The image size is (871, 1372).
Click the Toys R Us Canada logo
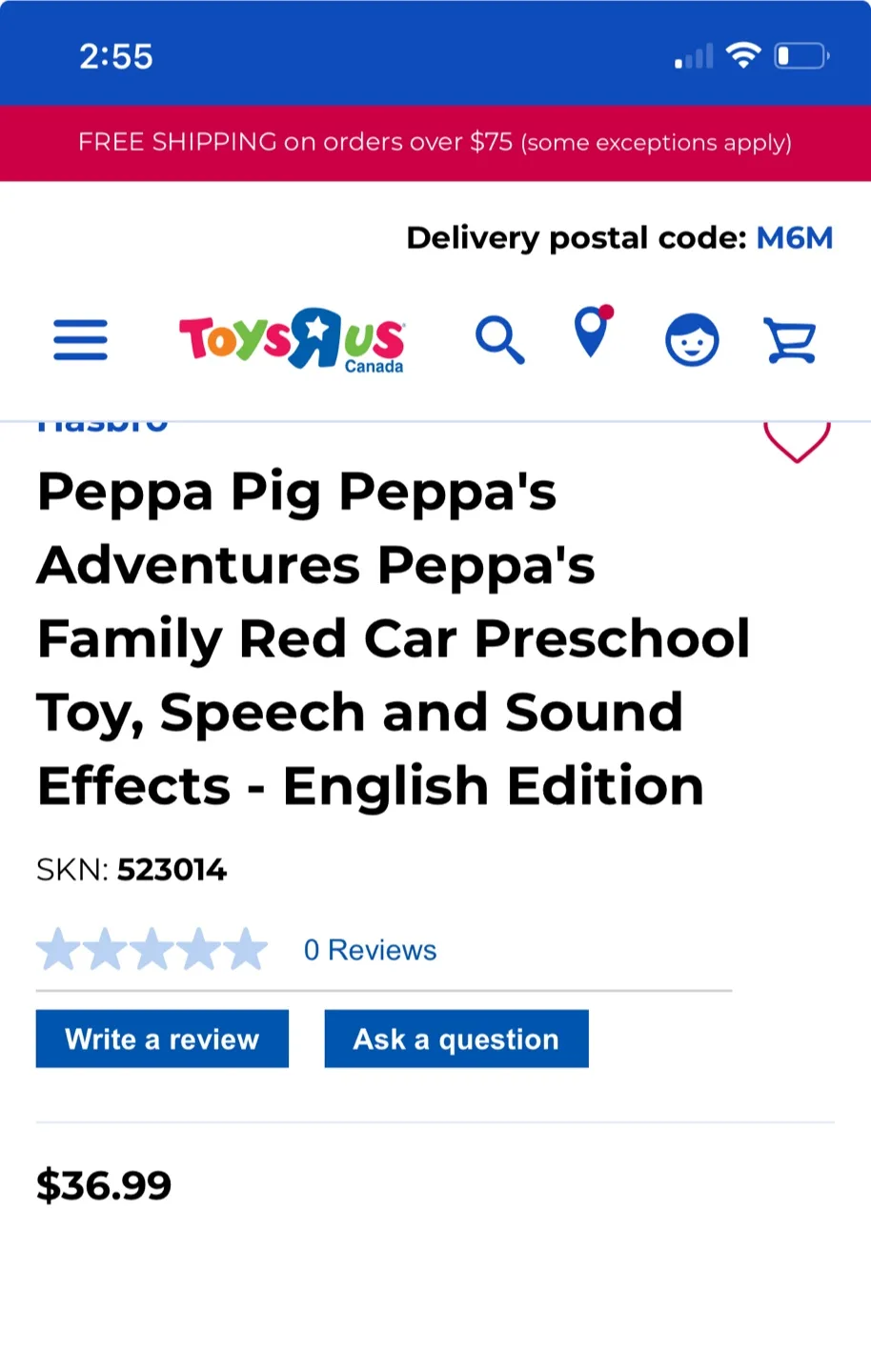[x=291, y=341]
